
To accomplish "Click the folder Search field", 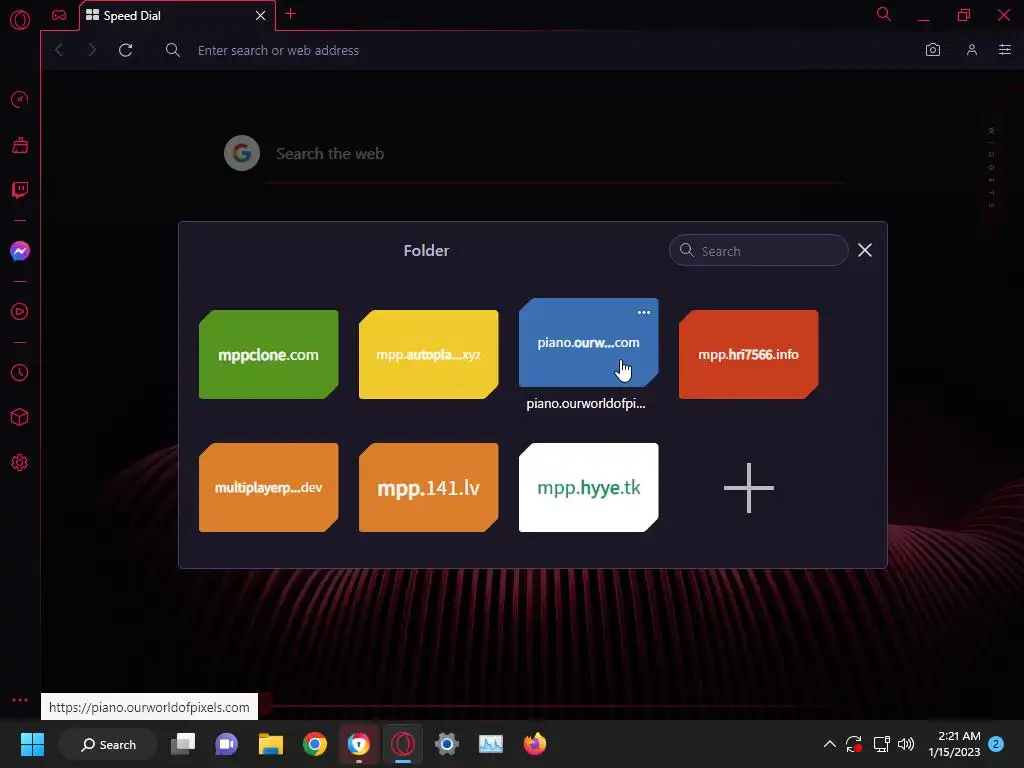I will coord(759,251).
